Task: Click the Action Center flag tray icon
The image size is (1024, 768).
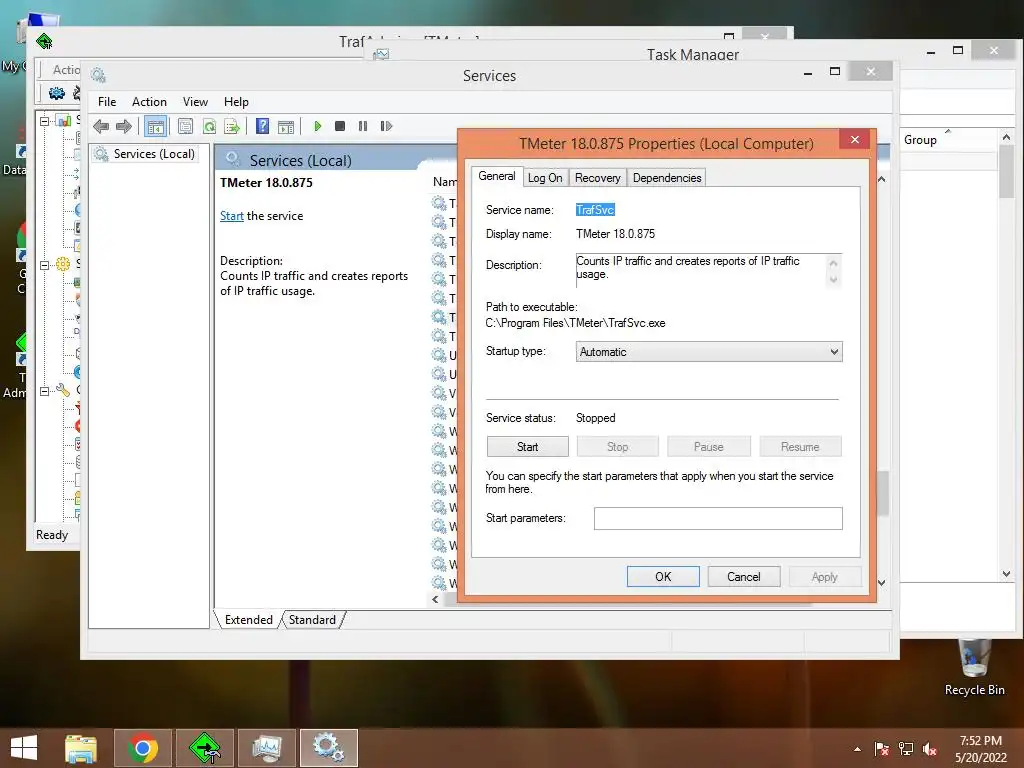Action: 882,749
